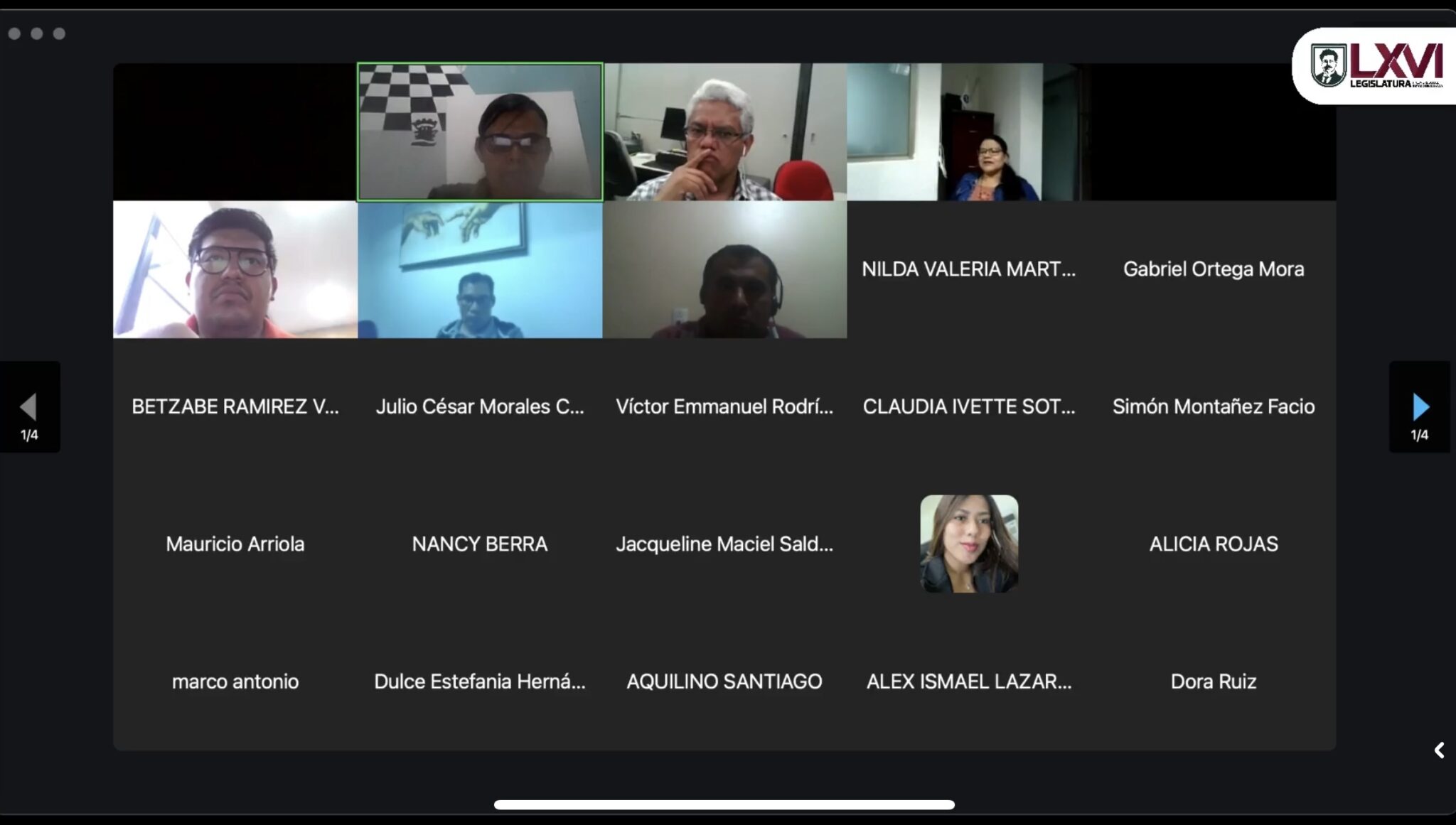Screen dimensions: 1456x825
Task: Select the man with glasses video tile
Action: (235, 269)
